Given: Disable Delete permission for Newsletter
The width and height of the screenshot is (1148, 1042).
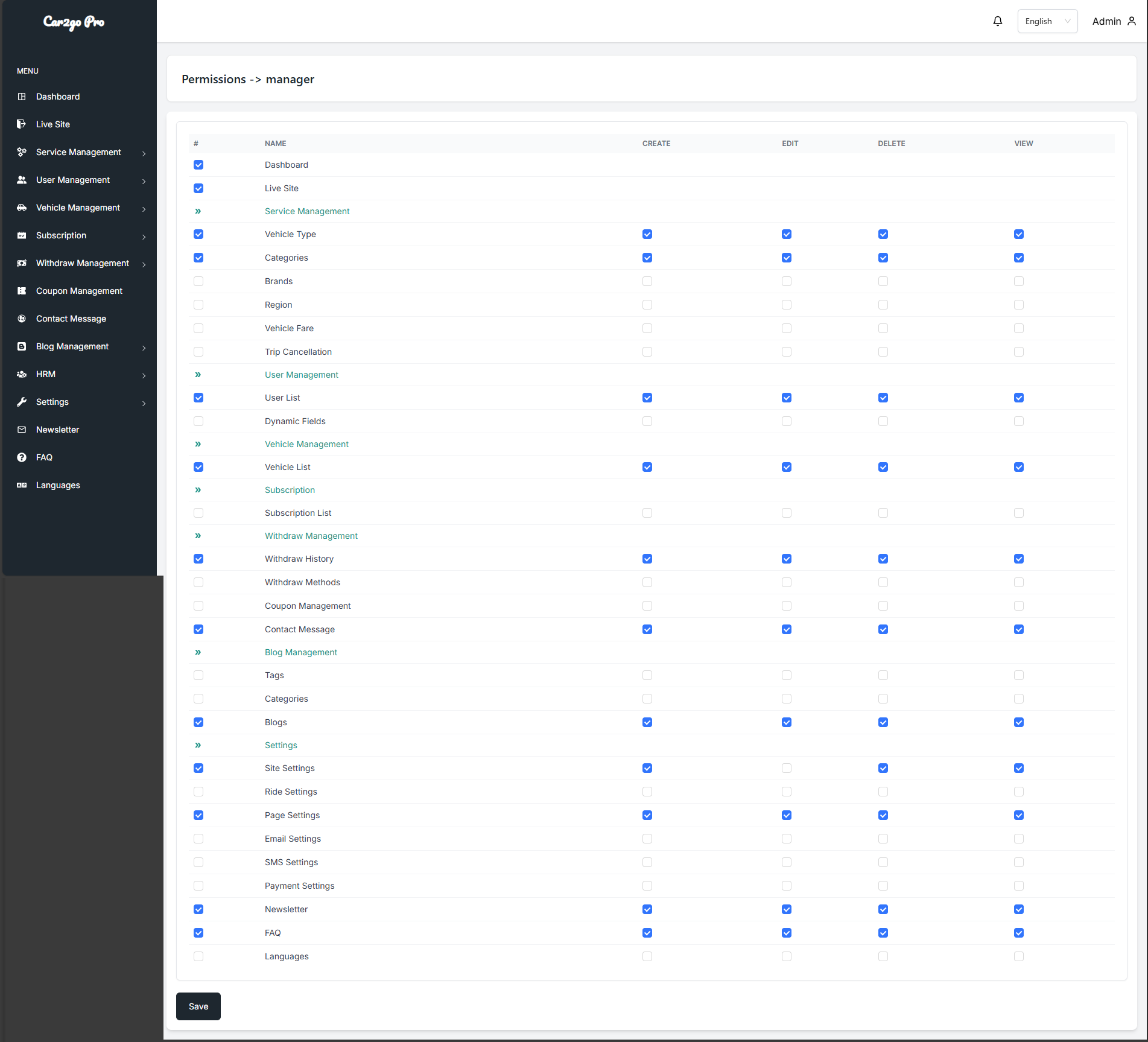Looking at the screenshot, I should (883, 909).
